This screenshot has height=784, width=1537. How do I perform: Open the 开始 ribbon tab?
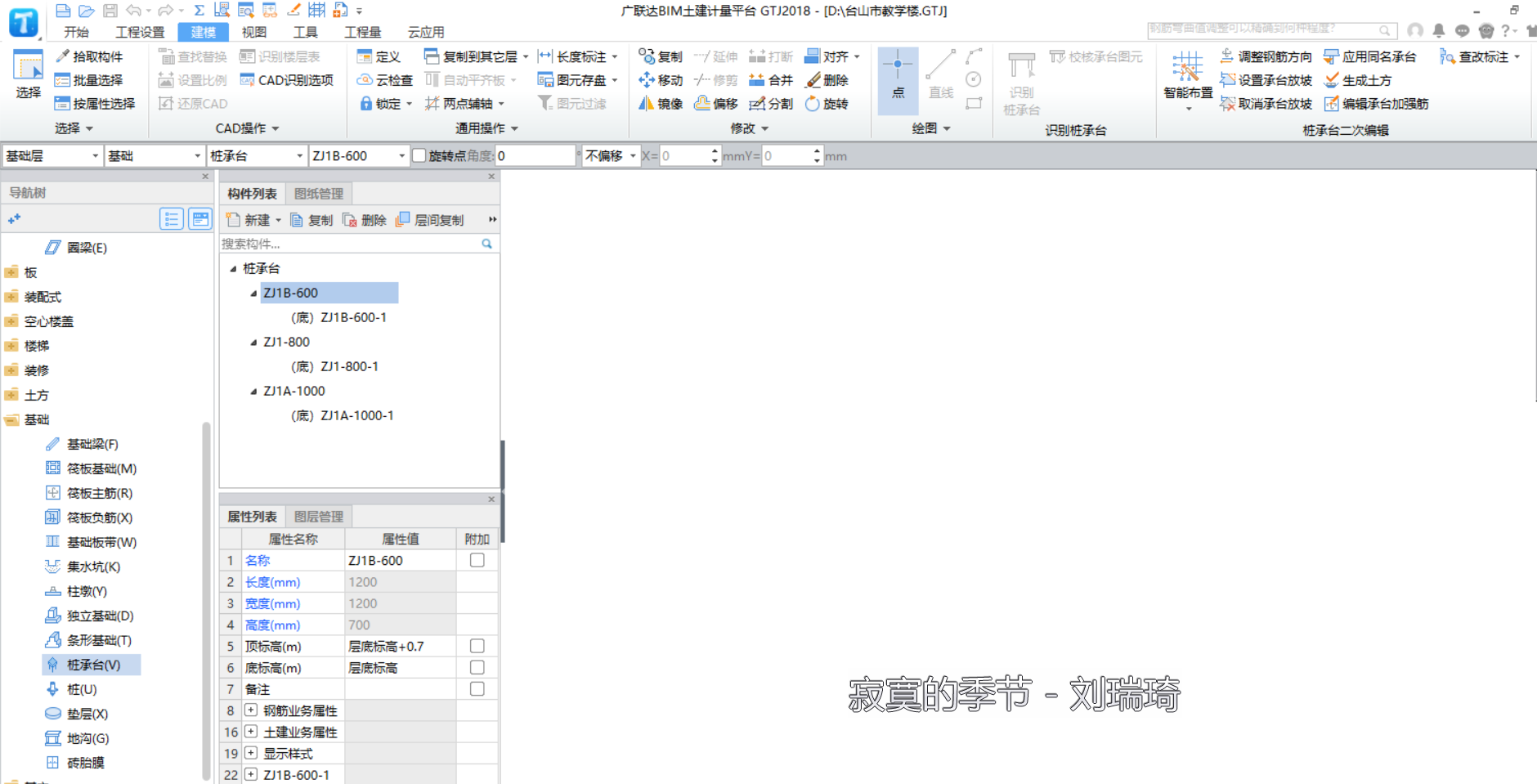[x=77, y=32]
